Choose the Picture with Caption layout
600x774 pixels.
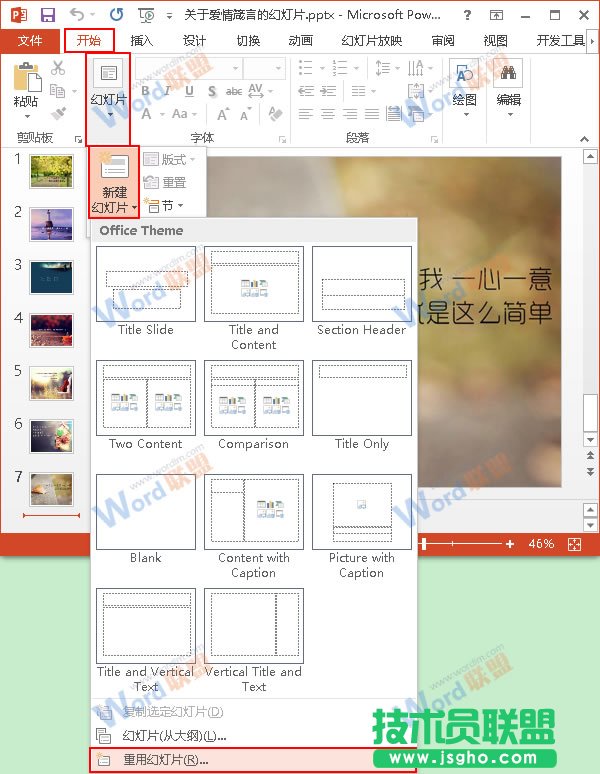coord(362,527)
